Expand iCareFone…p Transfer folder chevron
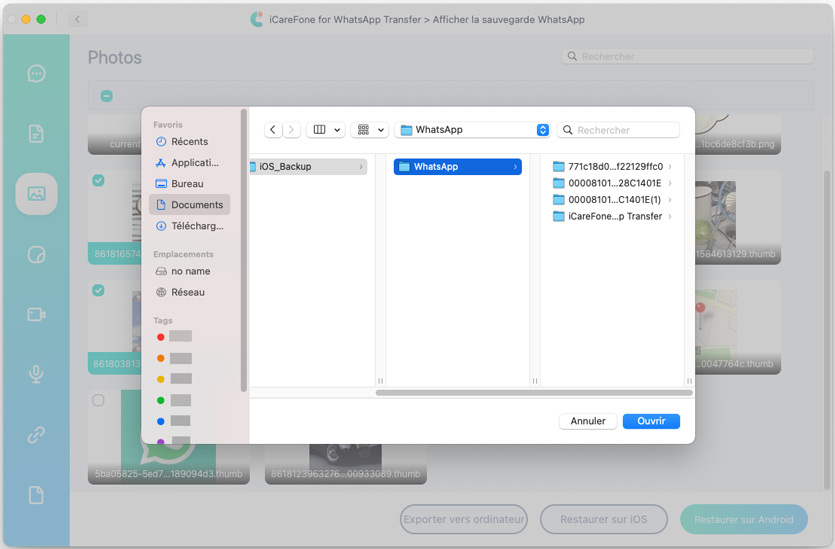This screenshot has height=549, width=835. [x=670, y=216]
